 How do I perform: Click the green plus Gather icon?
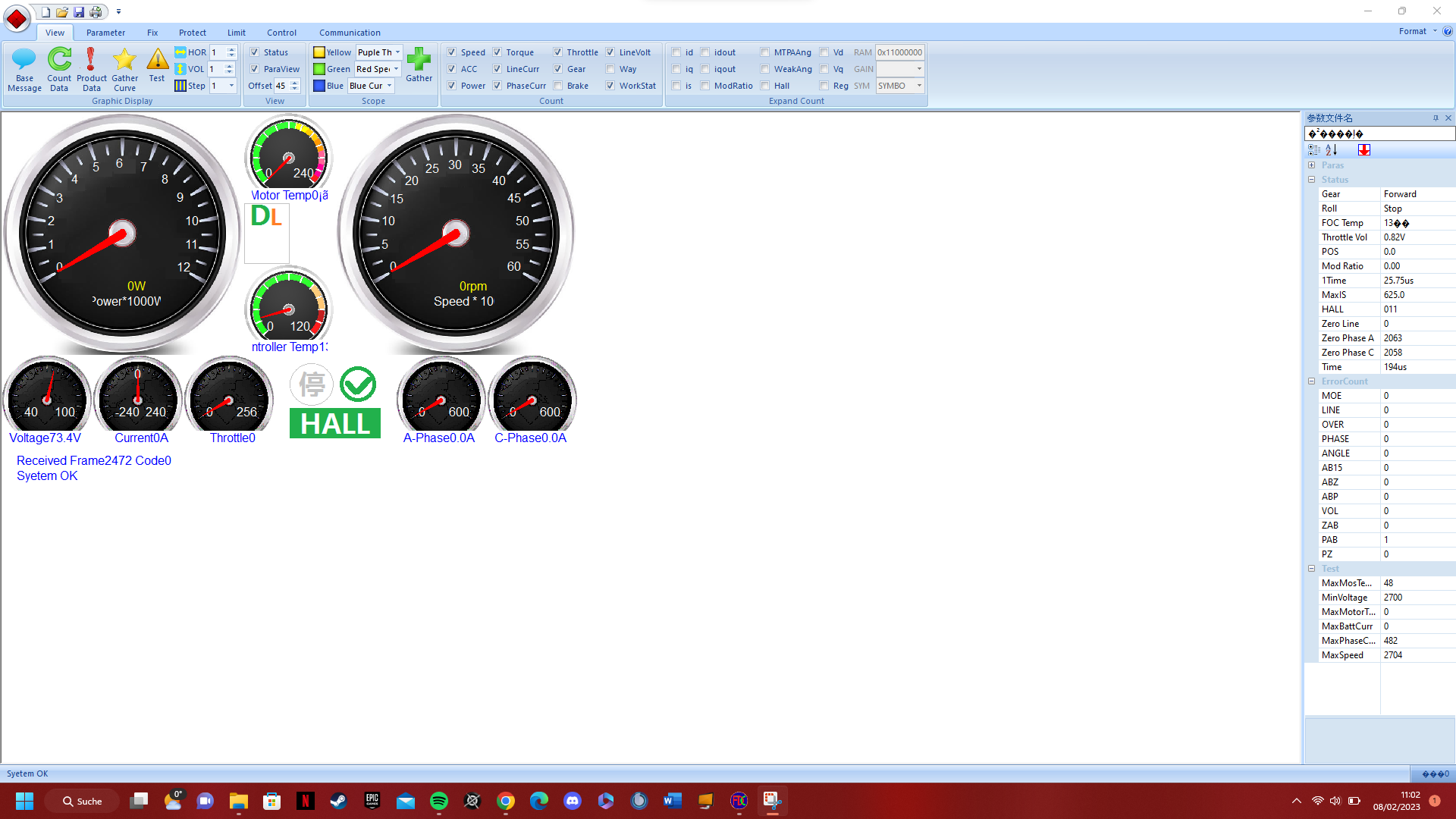419,60
